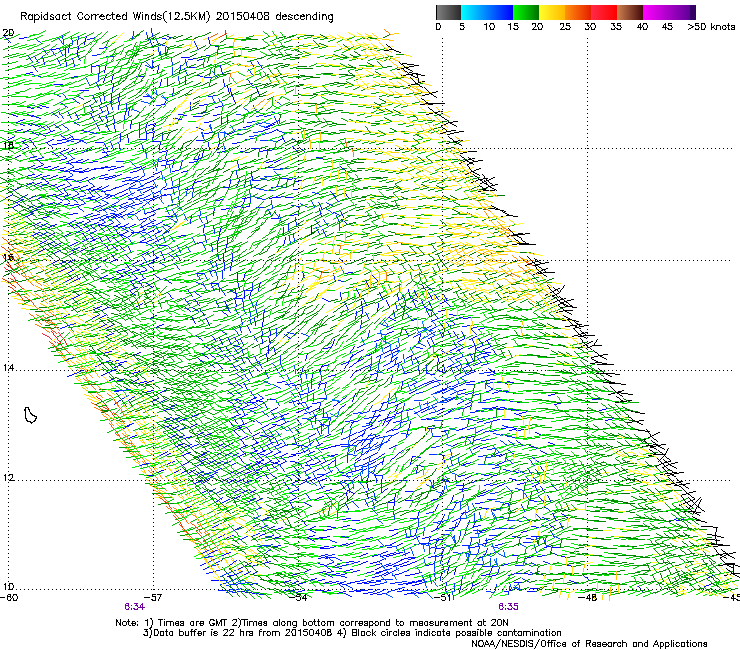Click the -54 longitude axis label
This screenshot has width=740, height=650.
click(298, 598)
